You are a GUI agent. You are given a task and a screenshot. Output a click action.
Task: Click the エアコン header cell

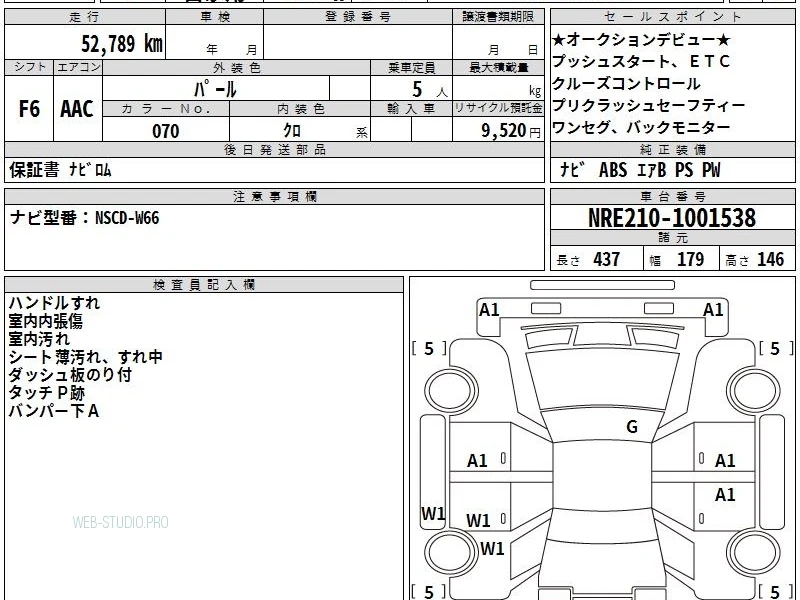click(x=78, y=67)
